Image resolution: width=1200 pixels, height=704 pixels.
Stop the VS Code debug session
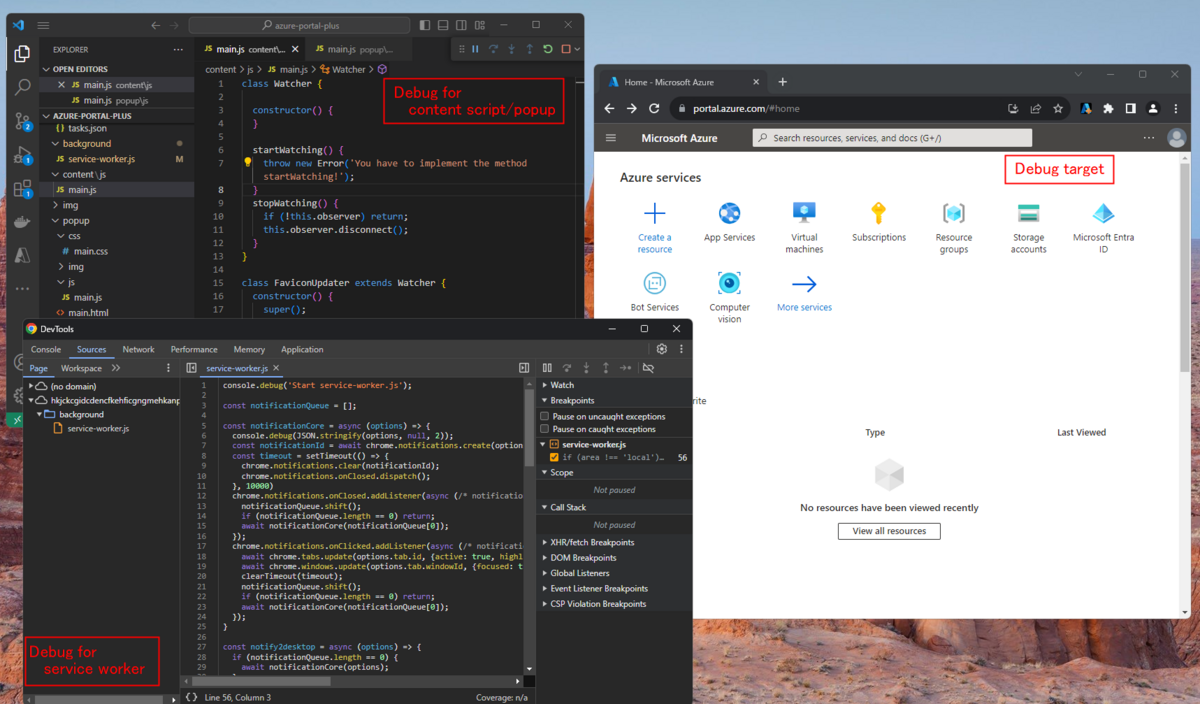coord(565,49)
